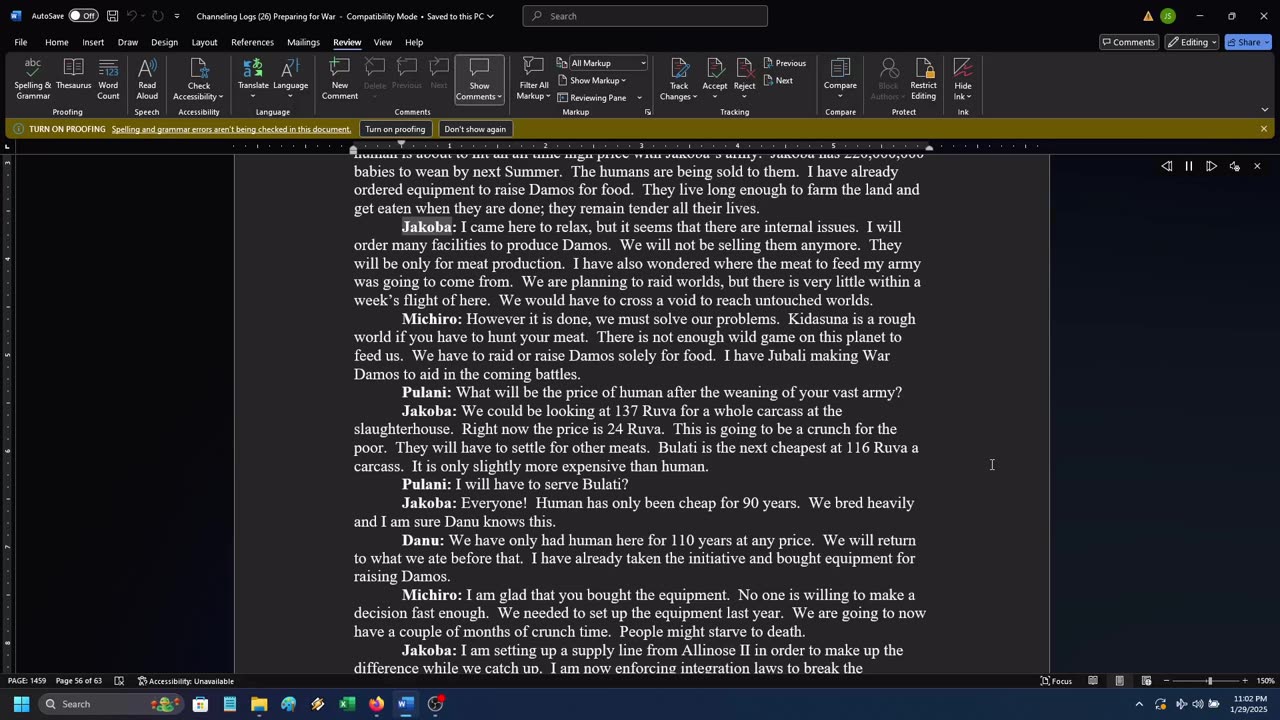Switch to Focus mode in status bar
Image resolution: width=1280 pixels, height=720 pixels.
coord(1056,681)
